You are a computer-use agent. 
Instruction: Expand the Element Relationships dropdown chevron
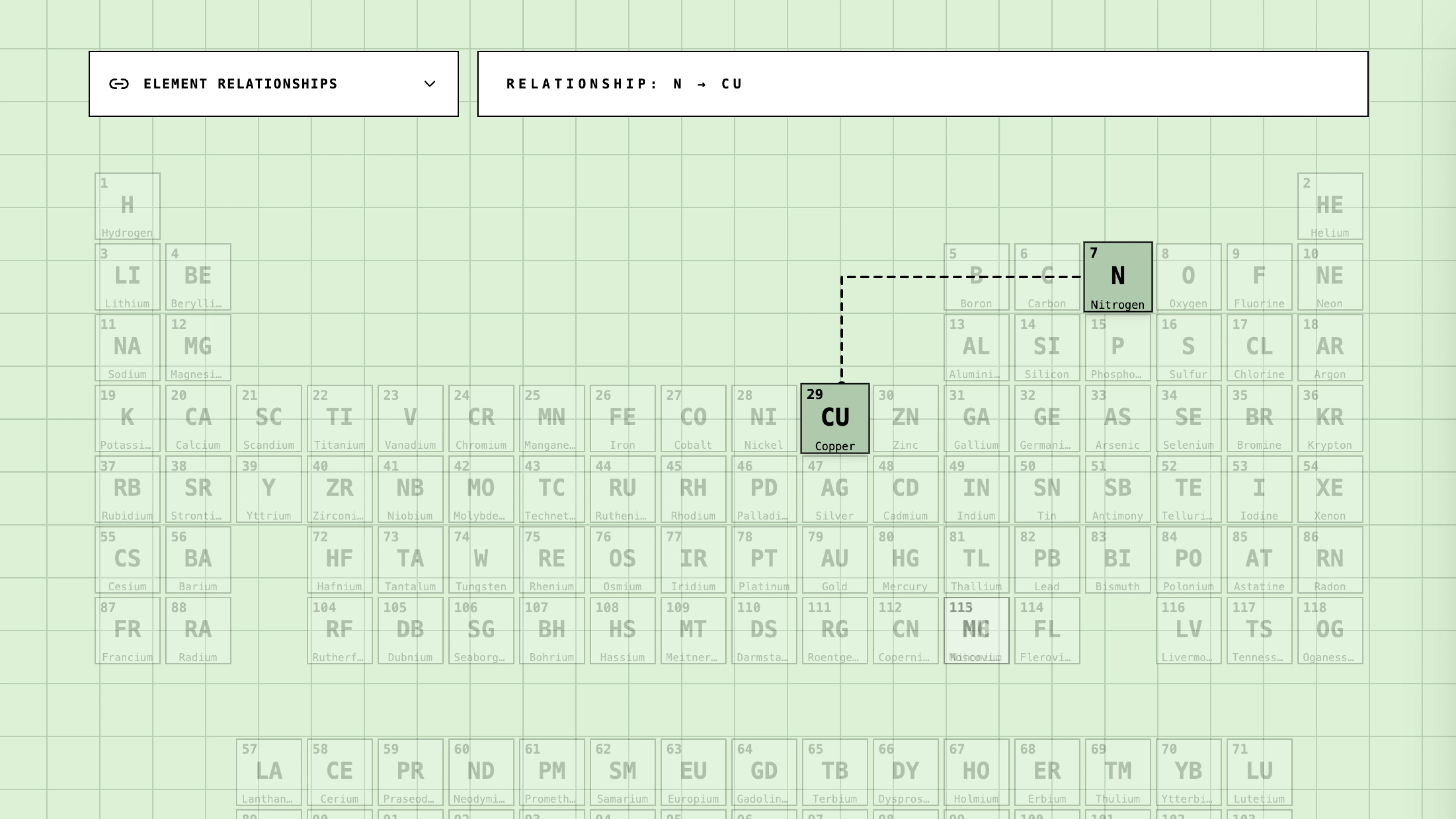pyautogui.click(x=430, y=84)
